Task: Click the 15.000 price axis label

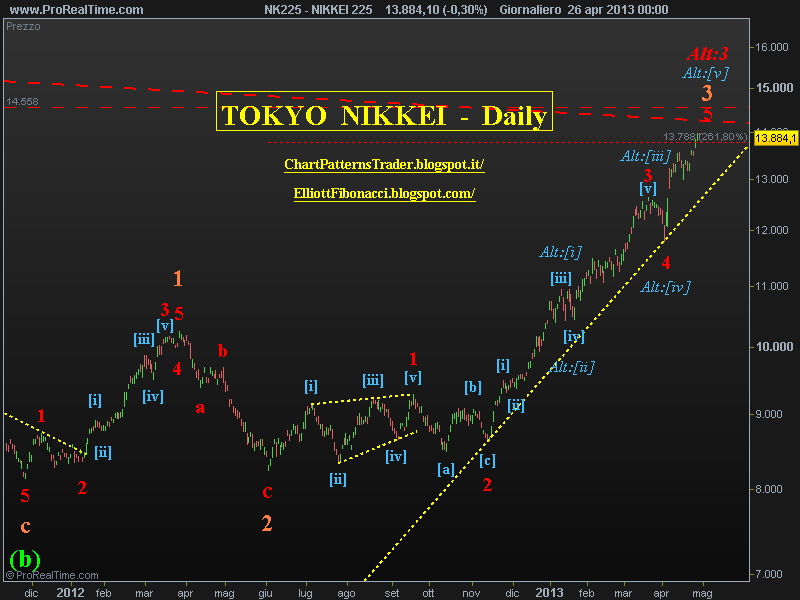Action: coord(774,88)
